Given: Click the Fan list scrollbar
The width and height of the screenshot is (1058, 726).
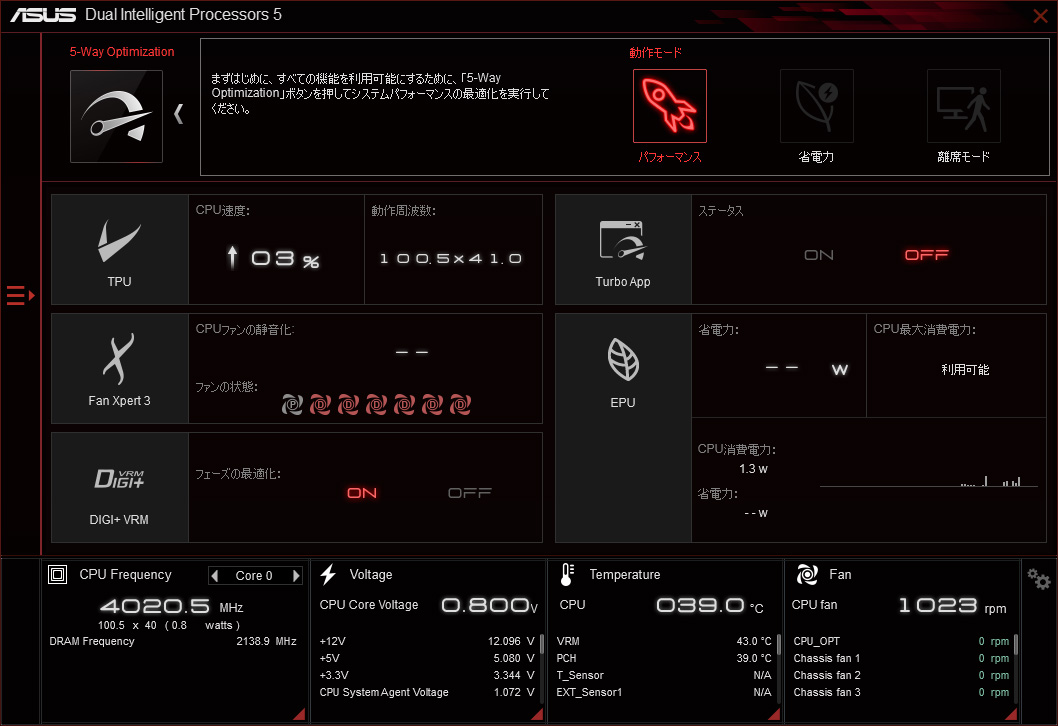Looking at the screenshot, I should 1015,644.
